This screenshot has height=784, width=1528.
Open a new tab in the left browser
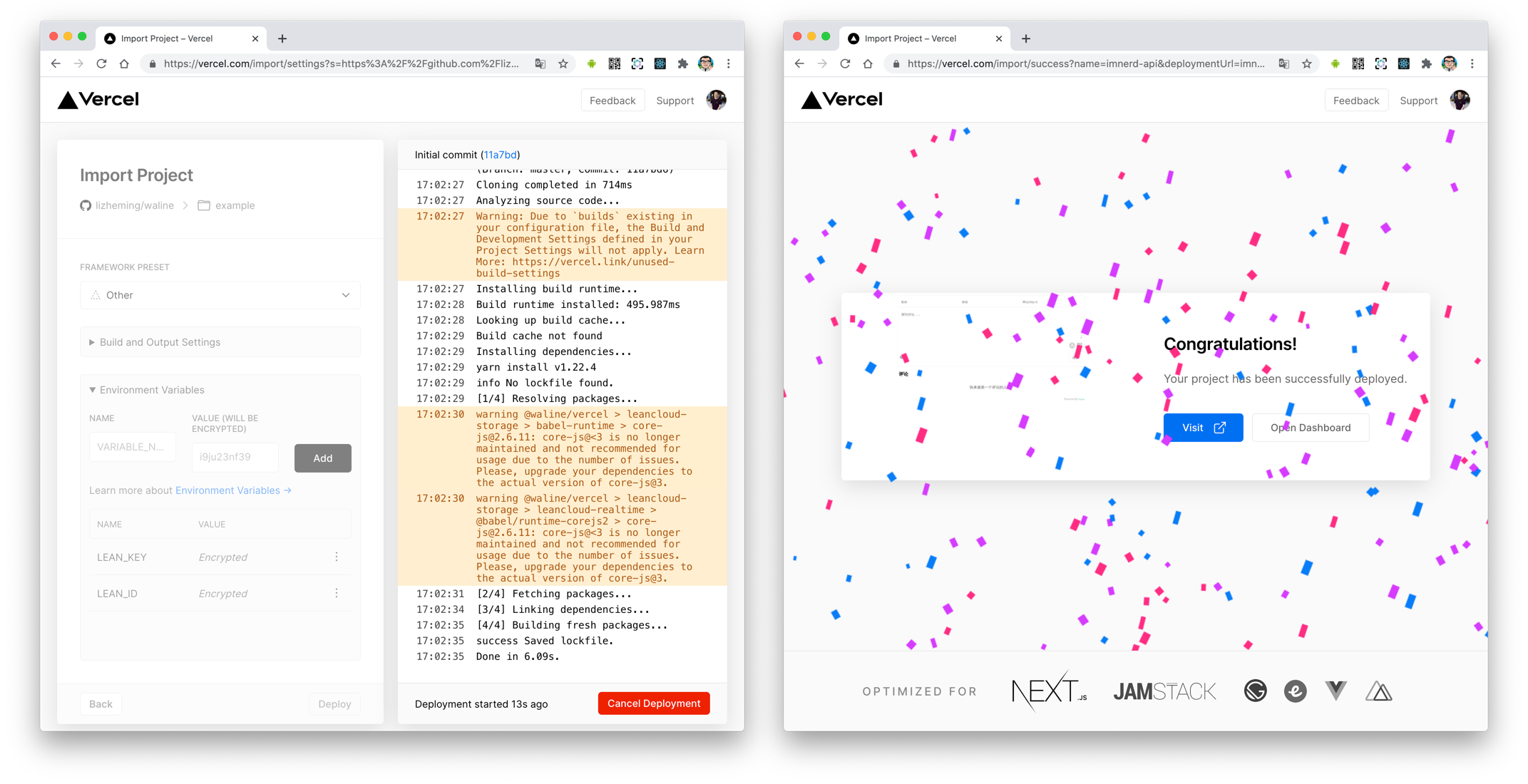pyautogui.click(x=282, y=38)
